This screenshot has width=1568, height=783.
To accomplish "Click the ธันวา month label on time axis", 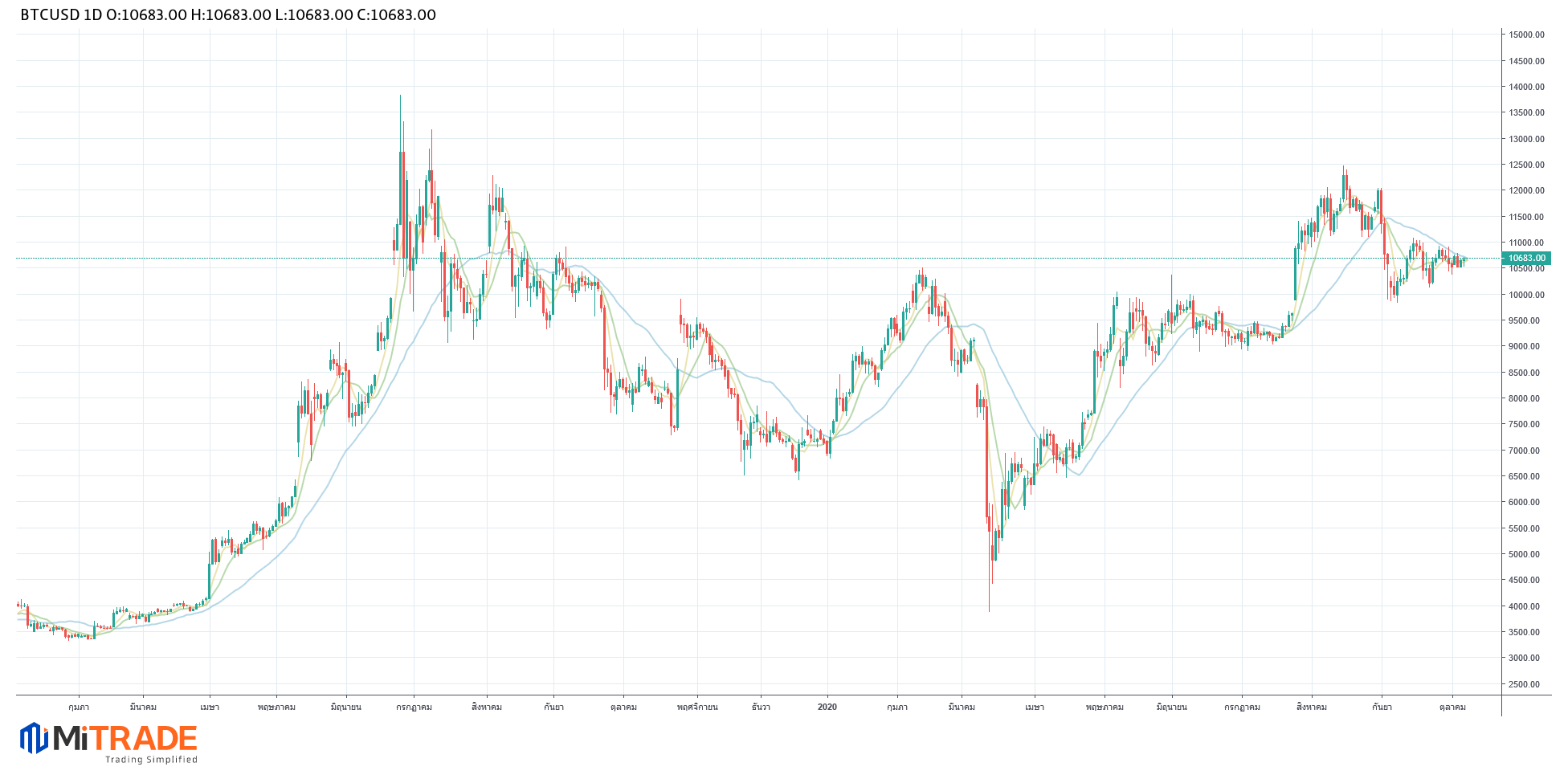I will point(761,708).
